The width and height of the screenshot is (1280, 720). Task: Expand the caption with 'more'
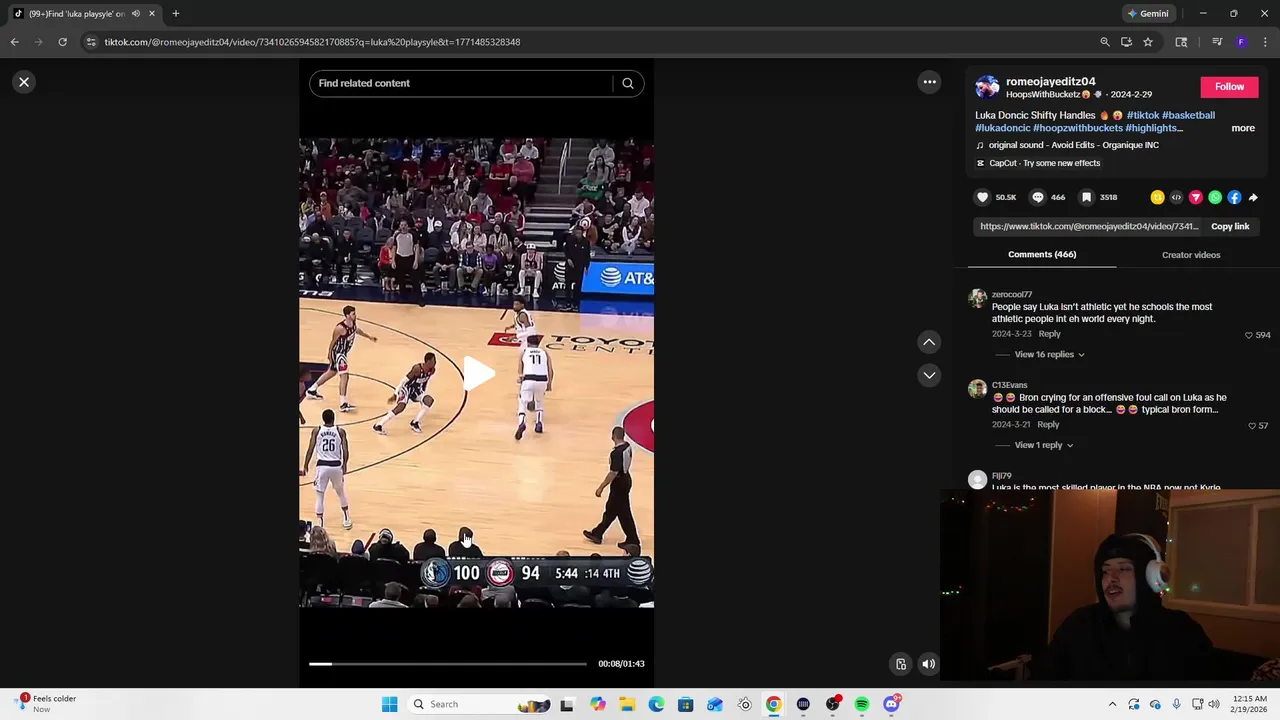(1243, 128)
